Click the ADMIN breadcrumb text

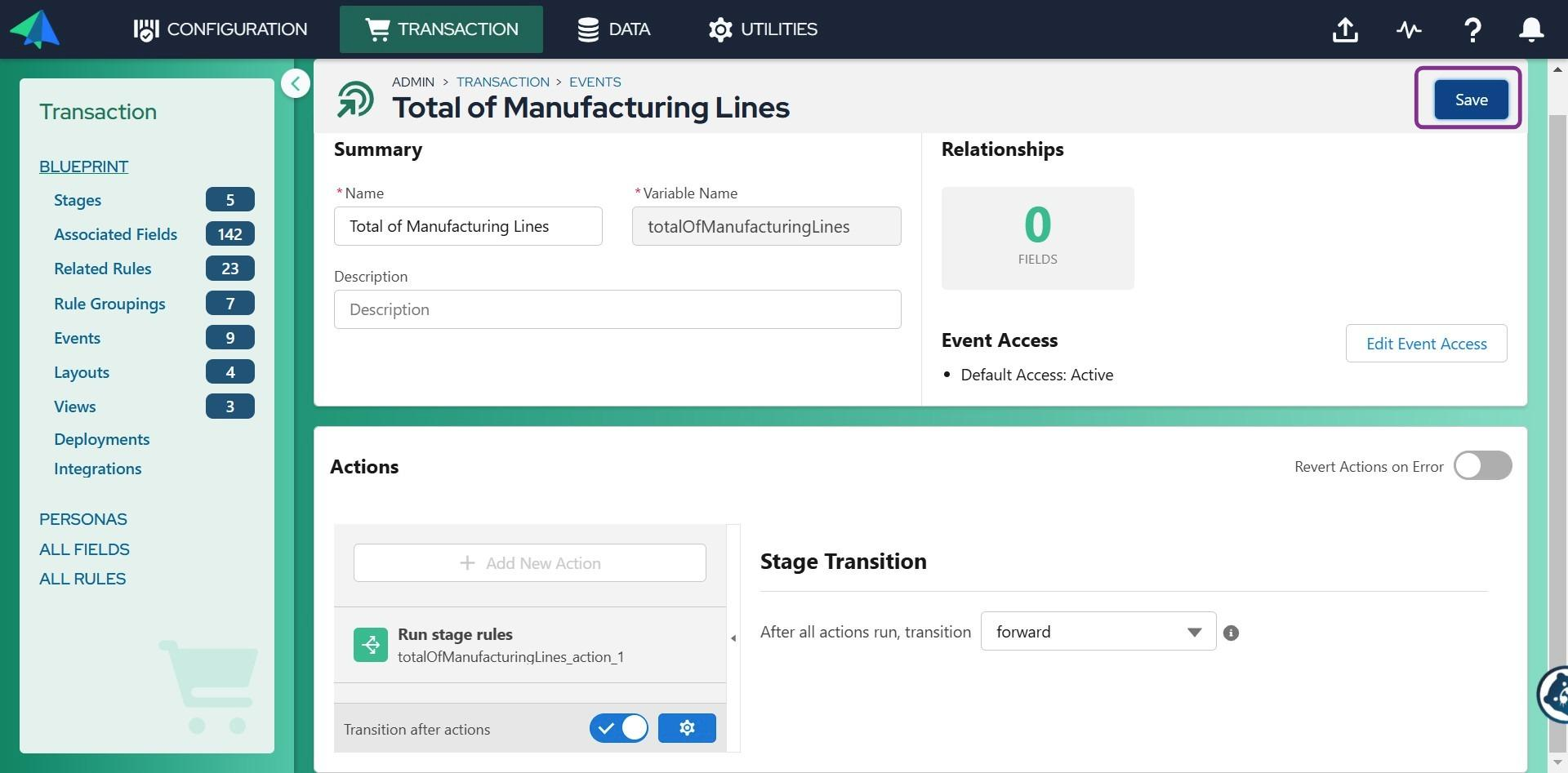click(x=413, y=82)
